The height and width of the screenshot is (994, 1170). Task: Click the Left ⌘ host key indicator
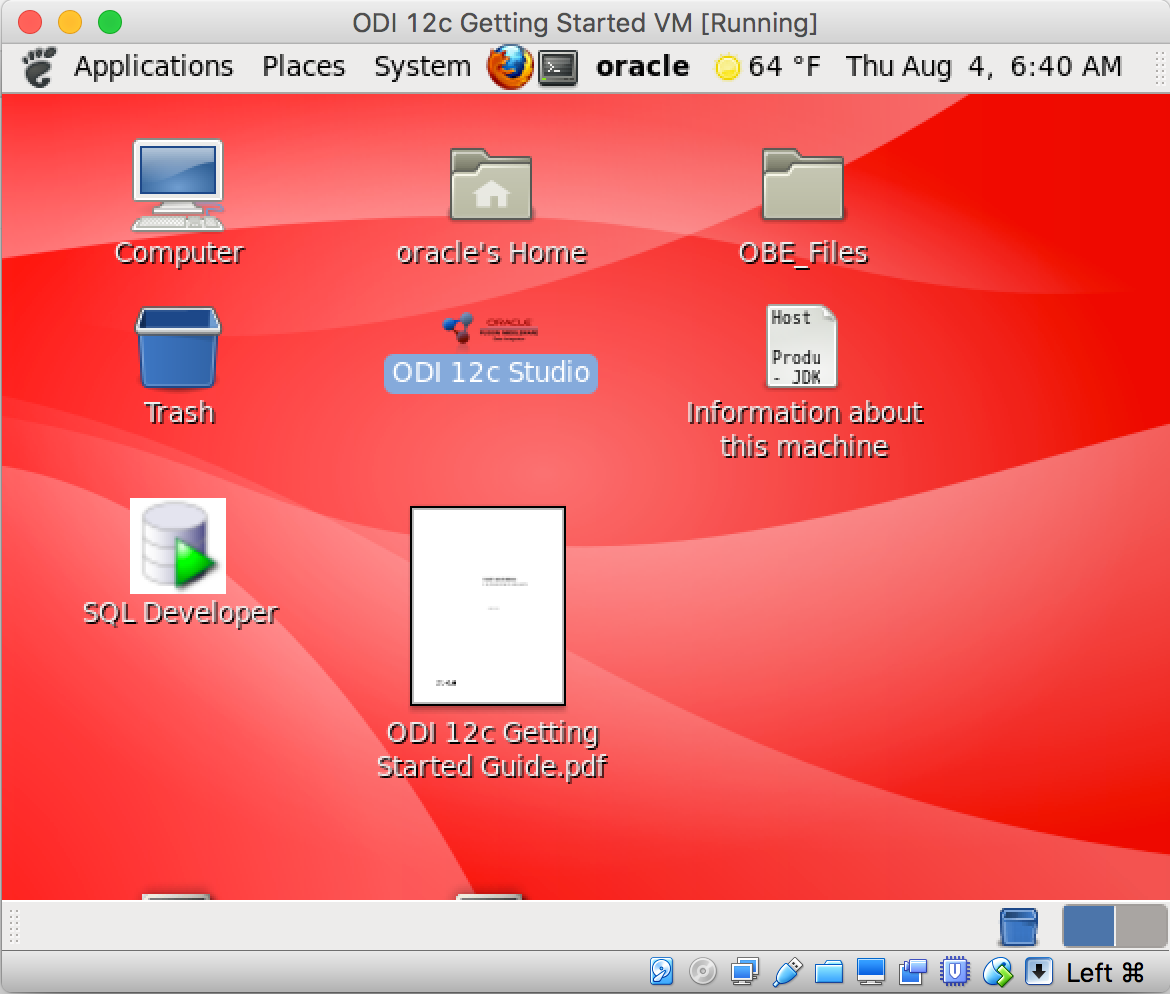[1105, 972]
